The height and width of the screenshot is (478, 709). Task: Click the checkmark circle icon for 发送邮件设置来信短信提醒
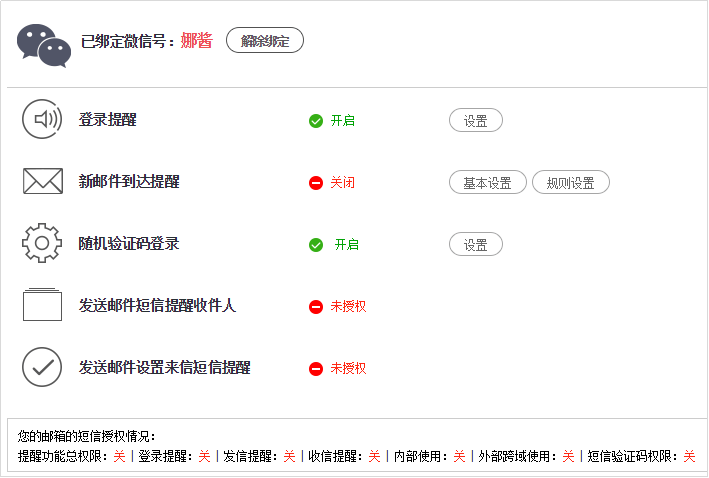(42, 367)
